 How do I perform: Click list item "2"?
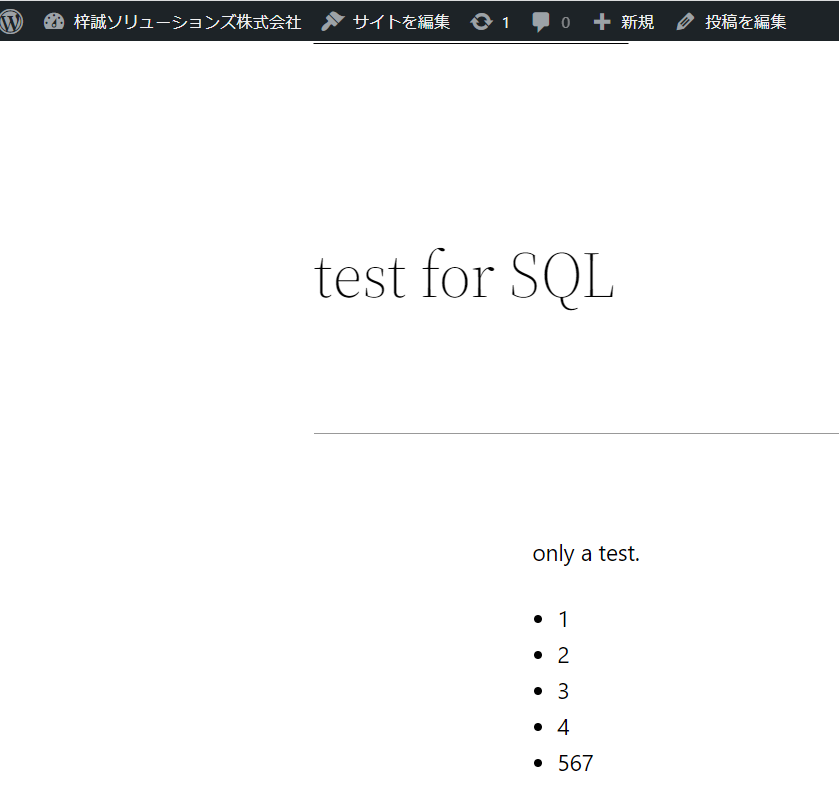(563, 655)
